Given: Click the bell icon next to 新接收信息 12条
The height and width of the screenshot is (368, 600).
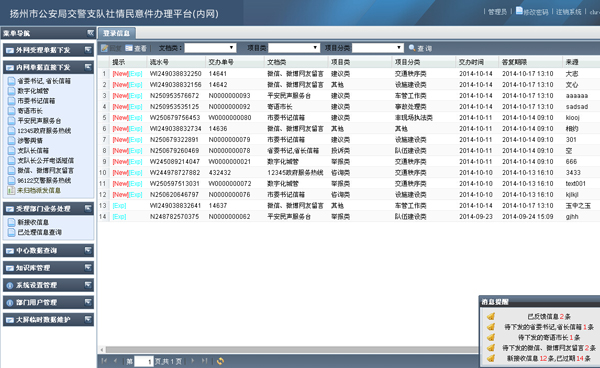Looking at the screenshot, I should pos(491,358).
